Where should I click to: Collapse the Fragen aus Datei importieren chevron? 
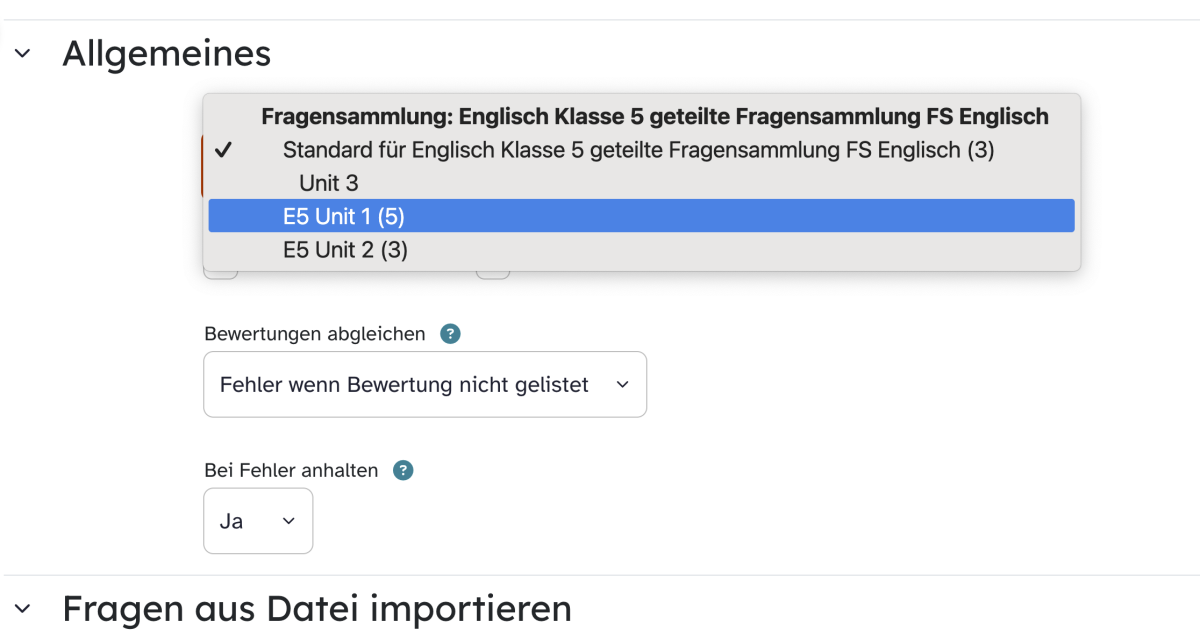point(22,608)
